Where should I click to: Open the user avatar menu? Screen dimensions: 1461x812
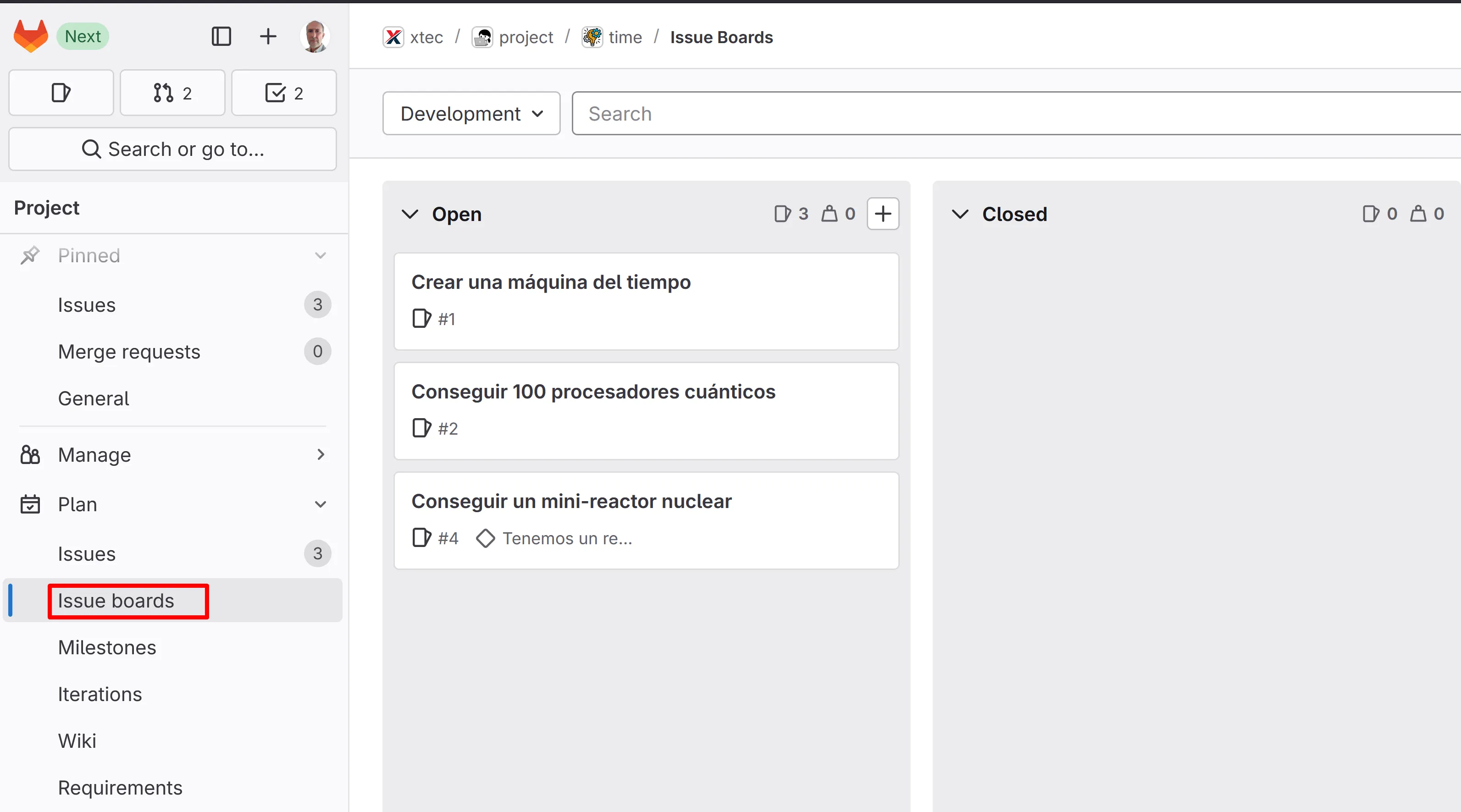pos(315,36)
